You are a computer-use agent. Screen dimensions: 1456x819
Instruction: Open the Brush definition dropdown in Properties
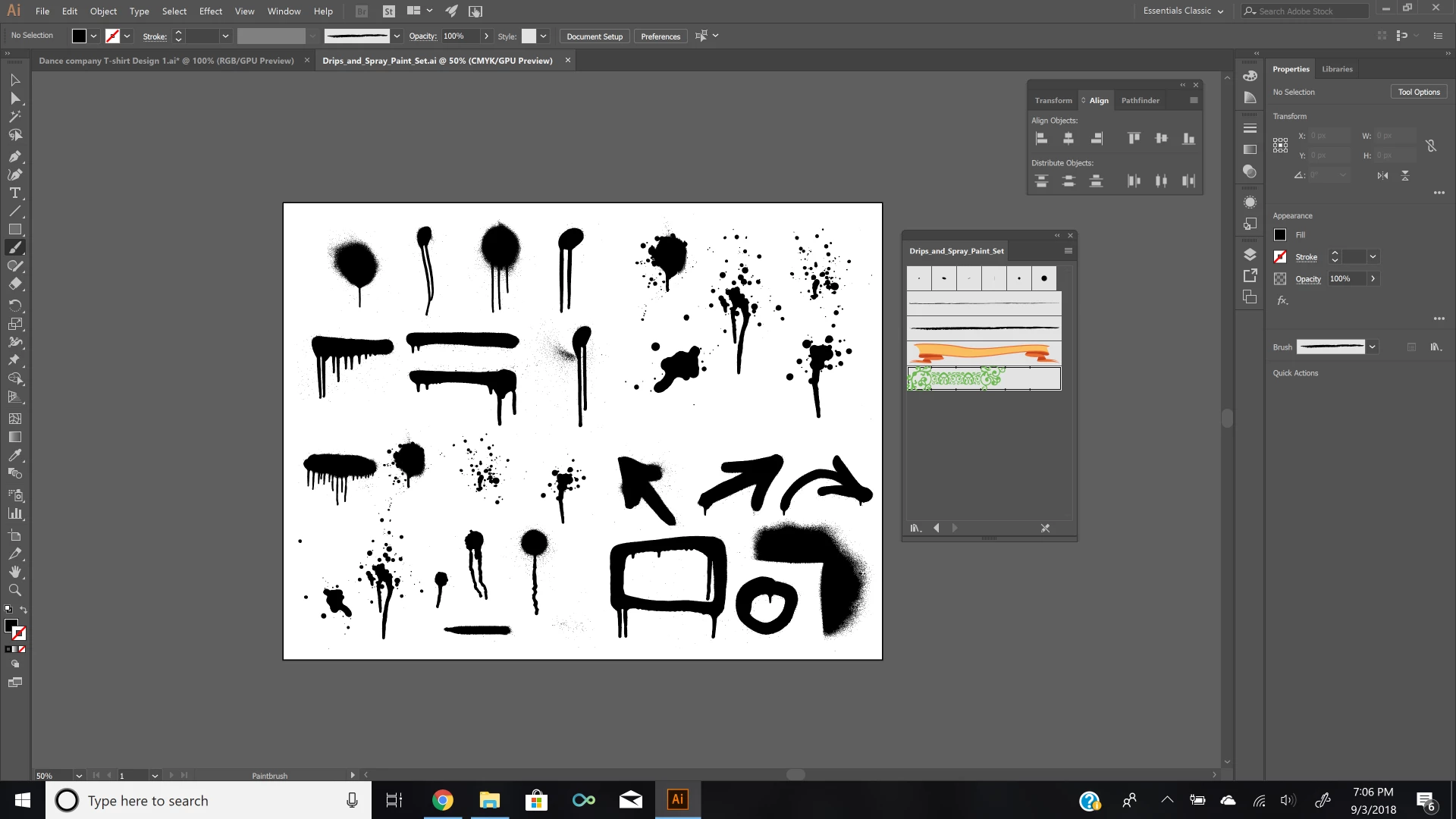[x=1372, y=347]
